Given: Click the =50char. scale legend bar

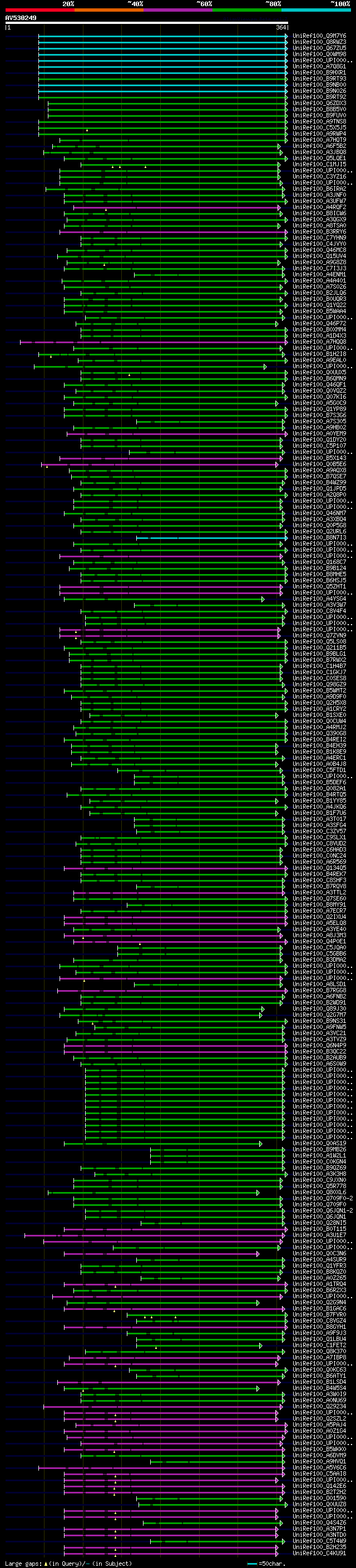Looking at the screenshot, I should [x=252, y=1564].
